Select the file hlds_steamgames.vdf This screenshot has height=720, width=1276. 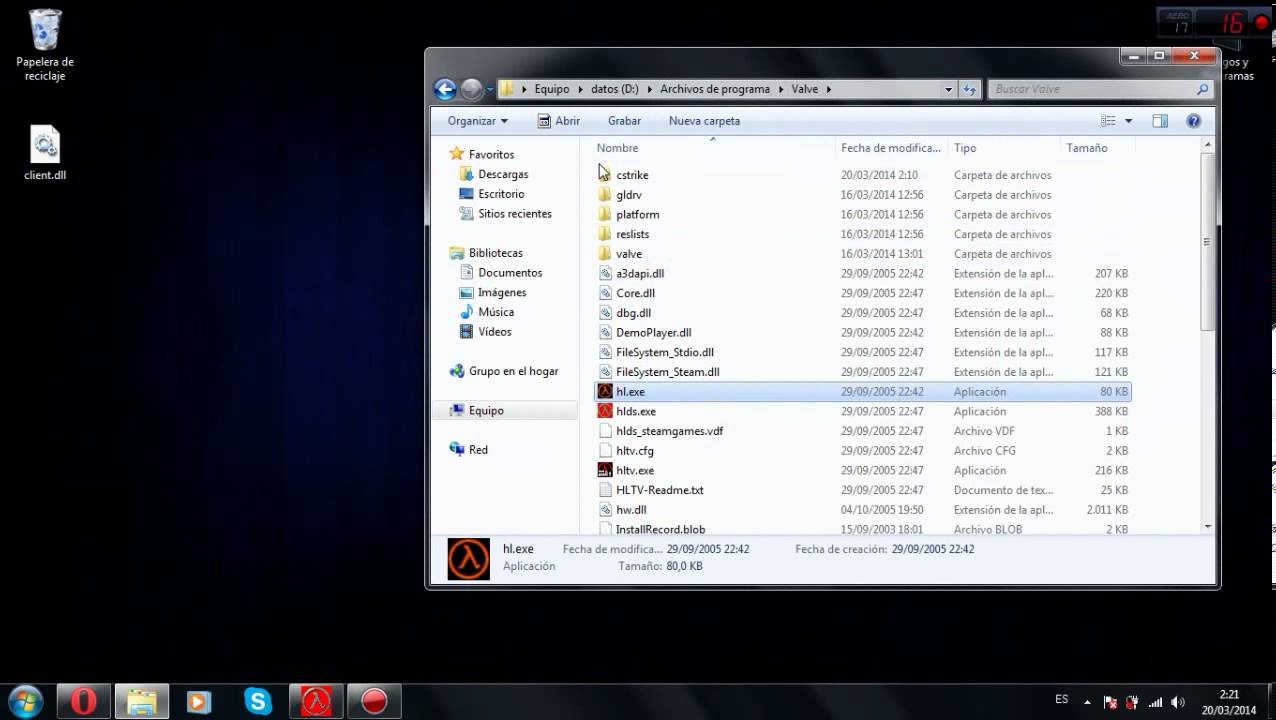point(669,431)
